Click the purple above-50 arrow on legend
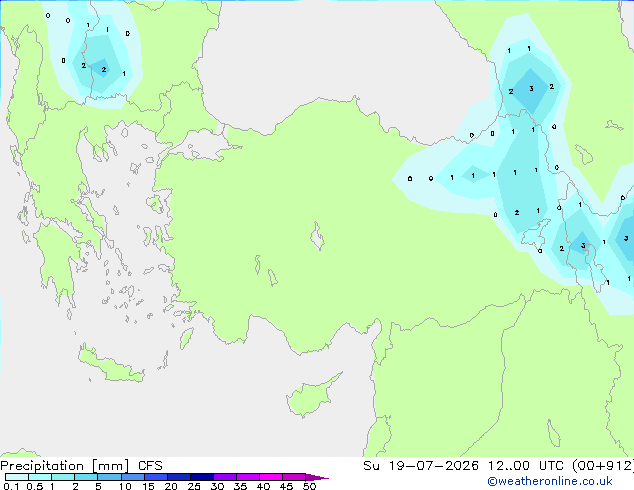 click(316, 477)
